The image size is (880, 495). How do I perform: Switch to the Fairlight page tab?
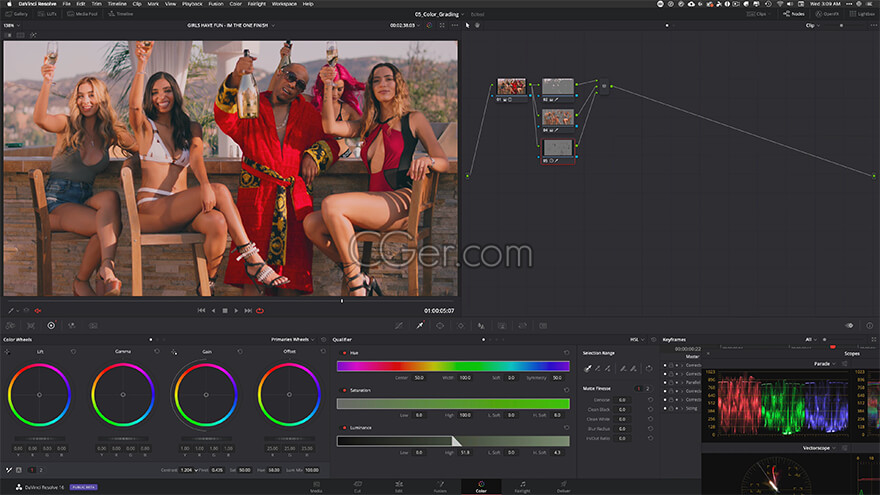pos(522,487)
